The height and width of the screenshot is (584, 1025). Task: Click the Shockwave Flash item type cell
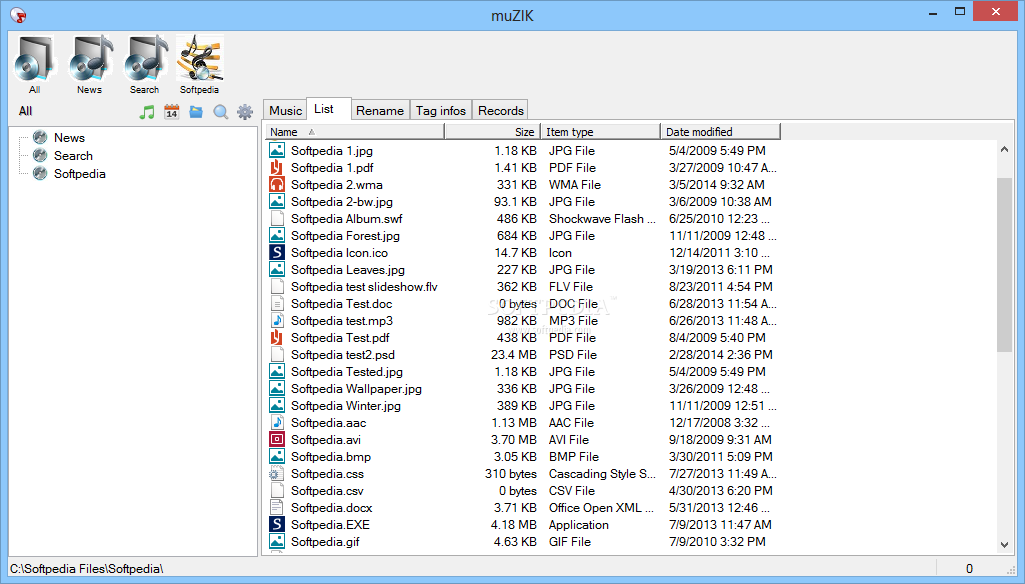[x=602, y=218]
